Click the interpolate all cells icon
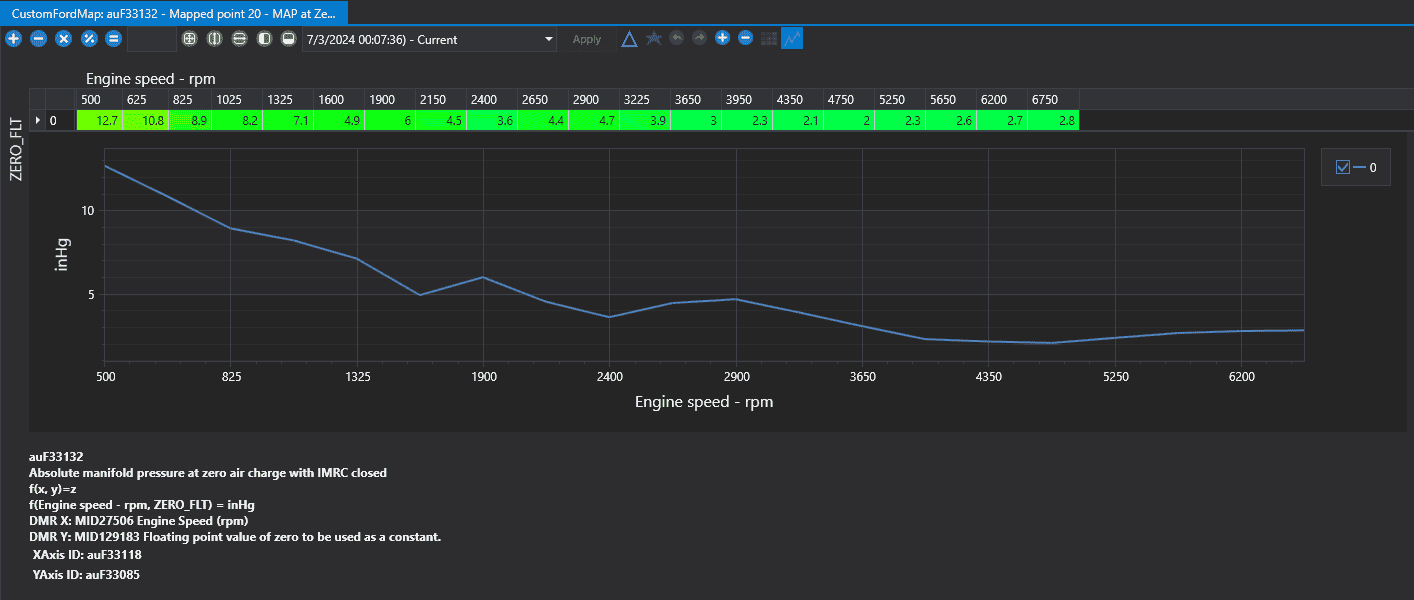This screenshot has height=600, width=1414. (x=189, y=39)
